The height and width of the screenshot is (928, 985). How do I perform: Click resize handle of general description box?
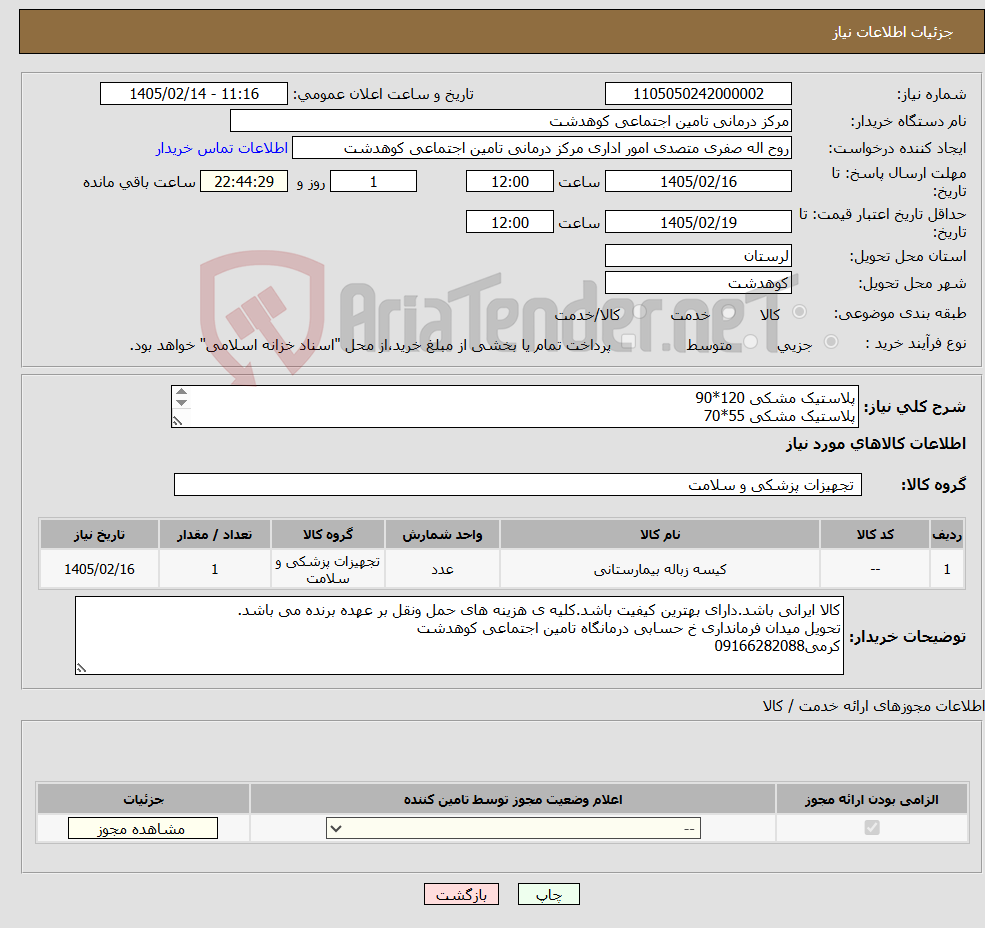(x=177, y=421)
